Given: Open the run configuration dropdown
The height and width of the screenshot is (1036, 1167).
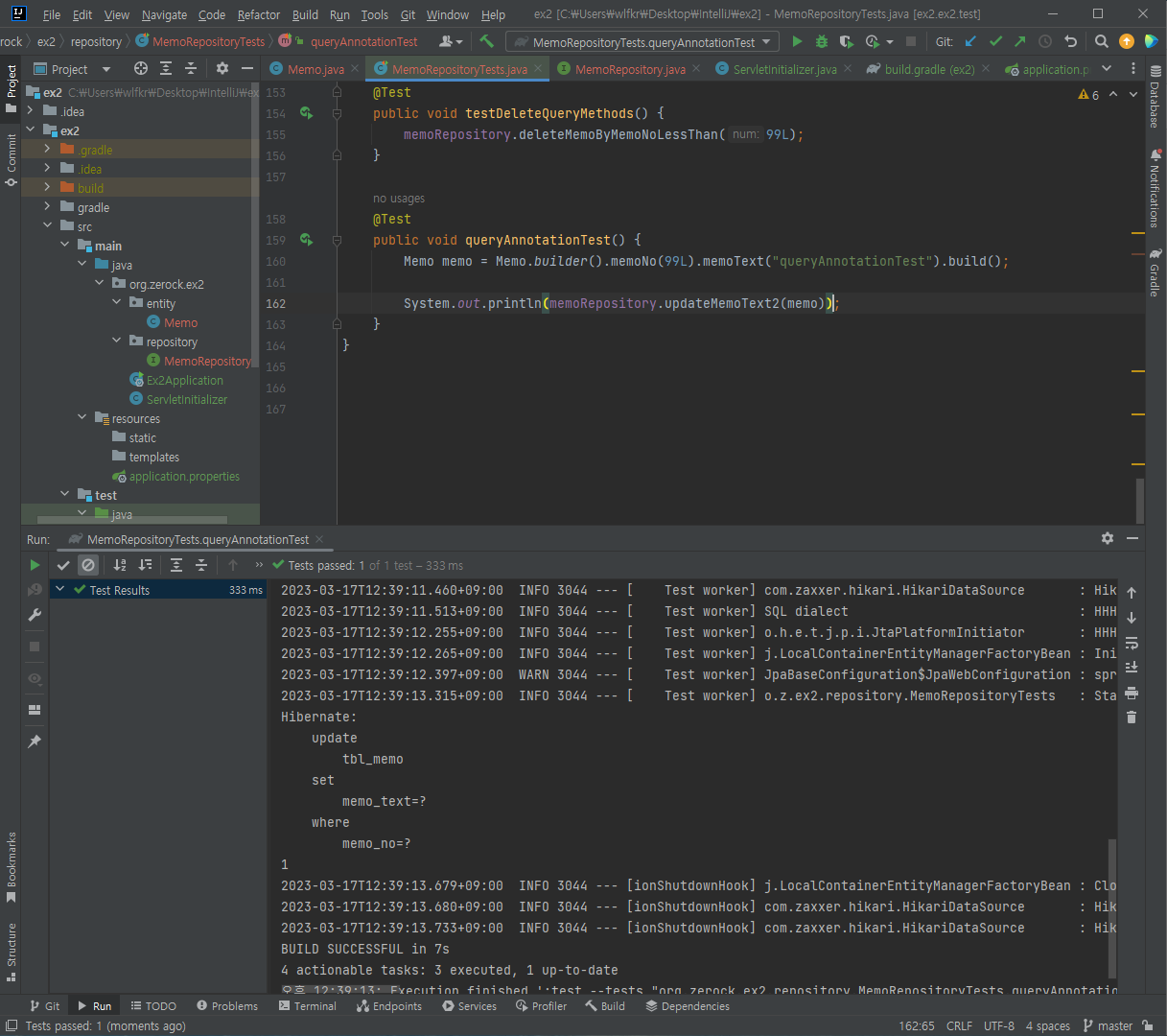Looking at the screenshot, I should (x=642, y=42).
